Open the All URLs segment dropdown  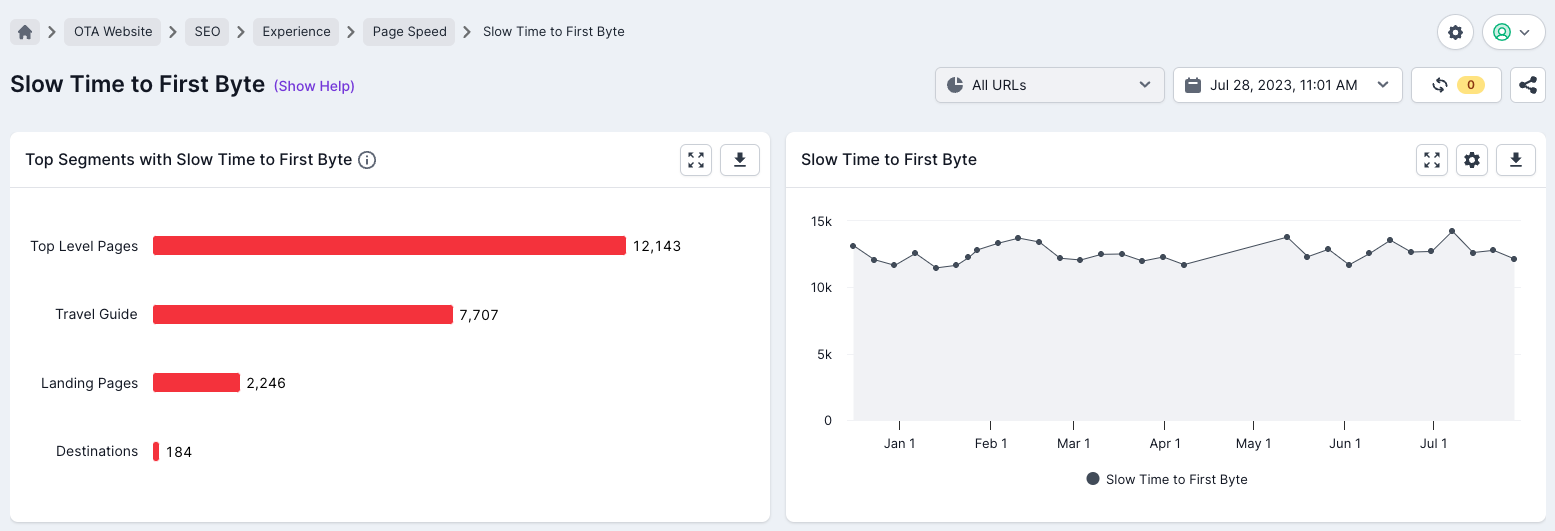[1050, 85]
